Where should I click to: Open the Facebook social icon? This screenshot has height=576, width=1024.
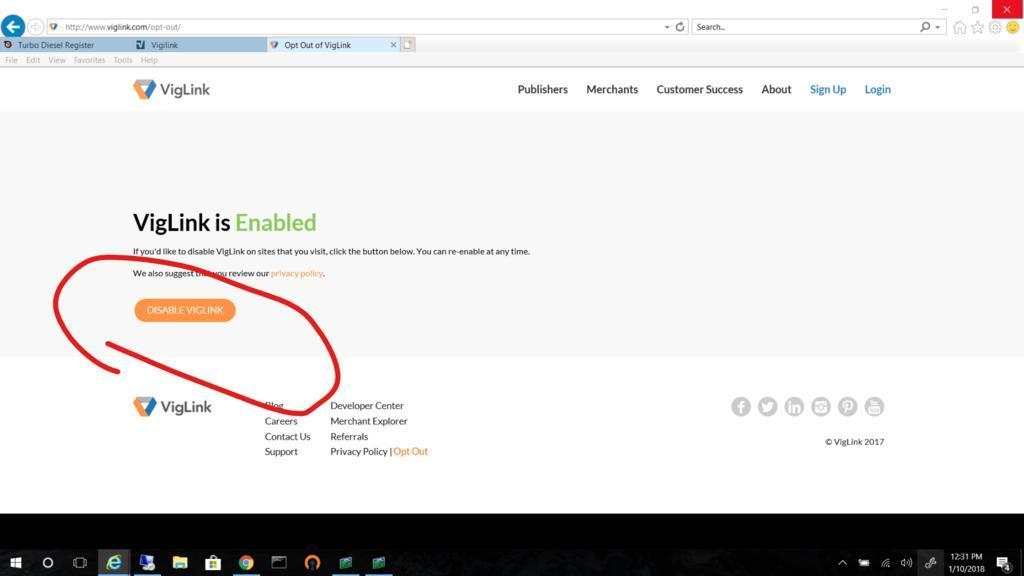pos(741,406)
